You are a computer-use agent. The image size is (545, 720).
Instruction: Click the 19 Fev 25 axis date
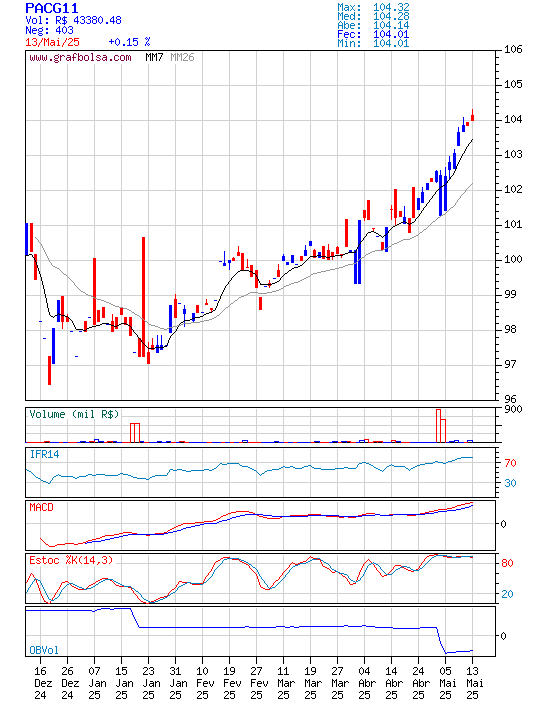[230, 683]
